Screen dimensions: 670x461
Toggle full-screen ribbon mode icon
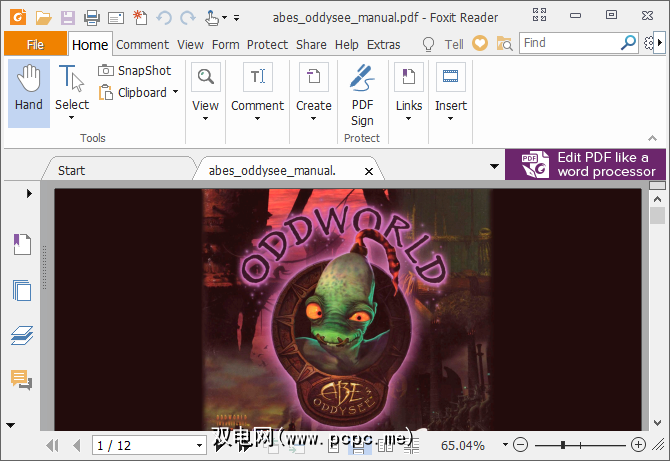point(539,15)
